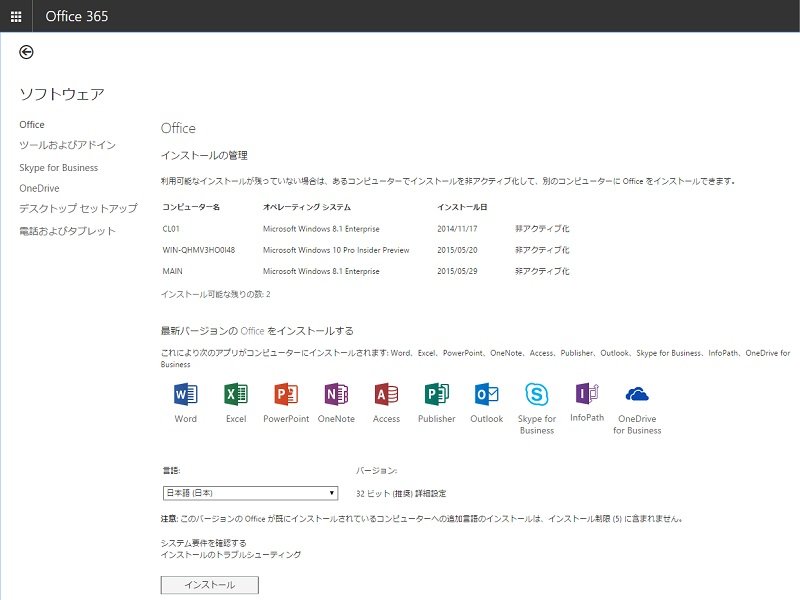Open the 日本語 (日本) language dropdown
Screen dimensions: 800x600
pos(251,493)
